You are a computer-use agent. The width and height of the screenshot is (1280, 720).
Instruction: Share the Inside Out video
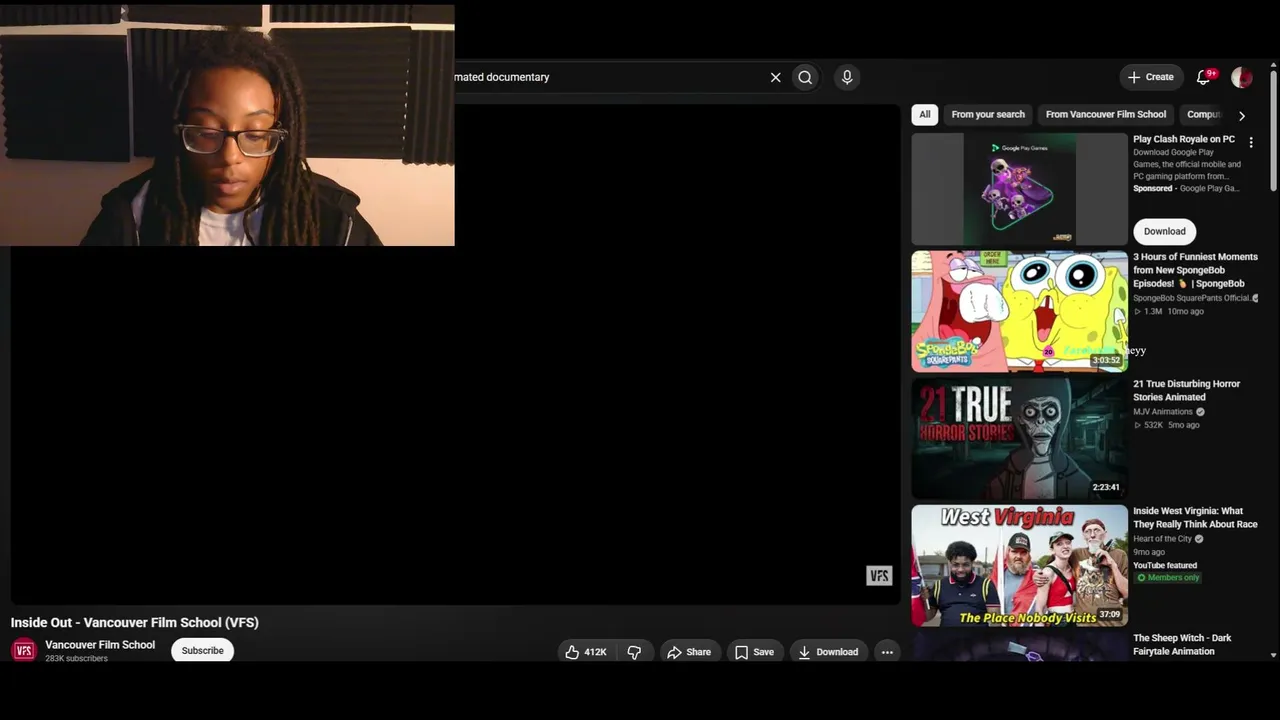(689, 652)
